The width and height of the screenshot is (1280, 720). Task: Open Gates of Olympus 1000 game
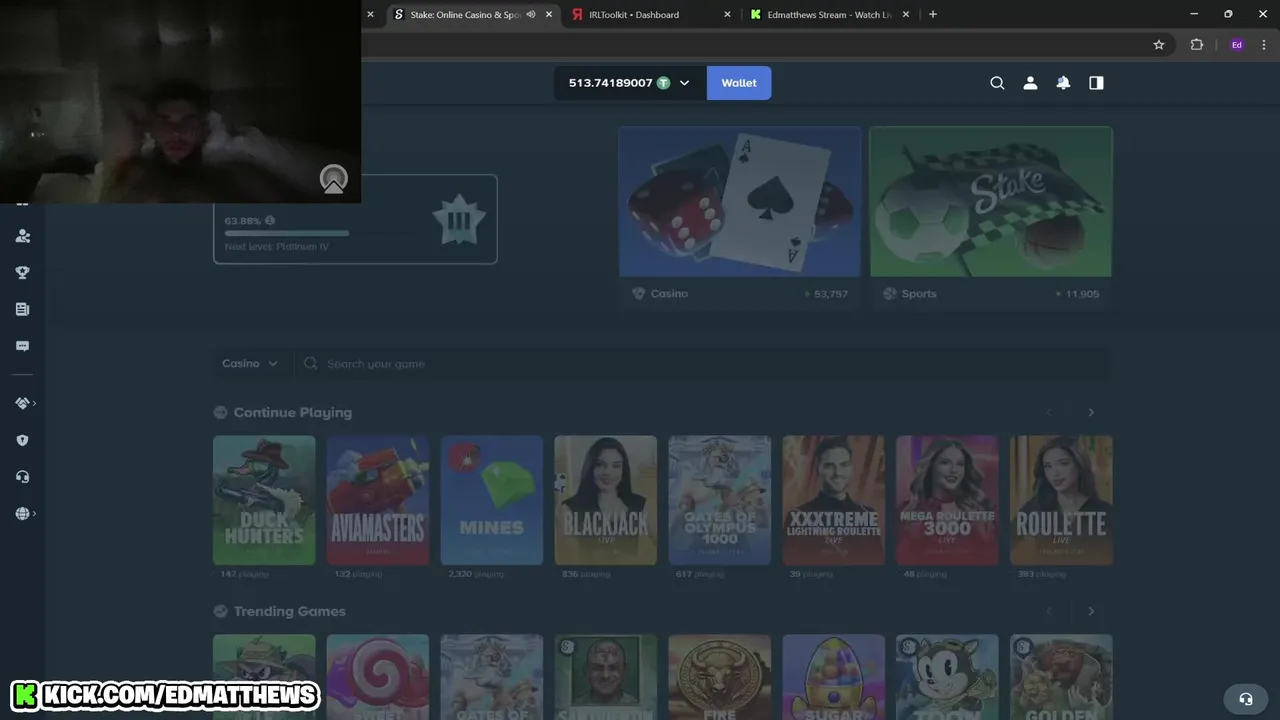click(720, 500)
